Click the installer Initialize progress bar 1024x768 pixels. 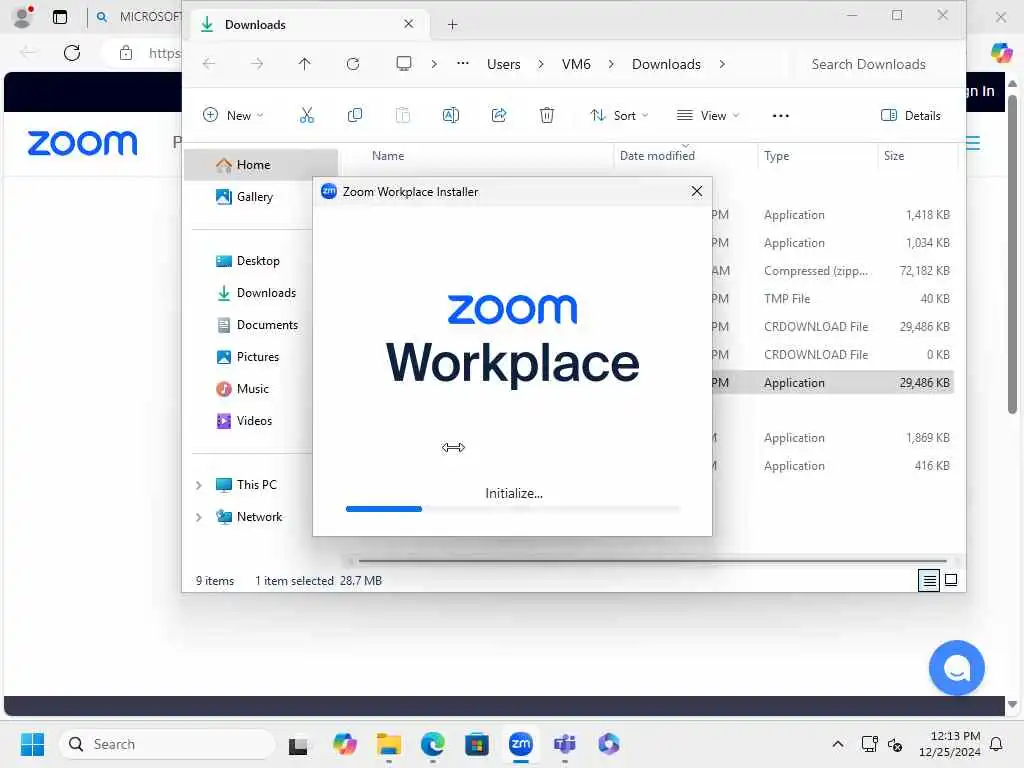(x=513, y=509)
